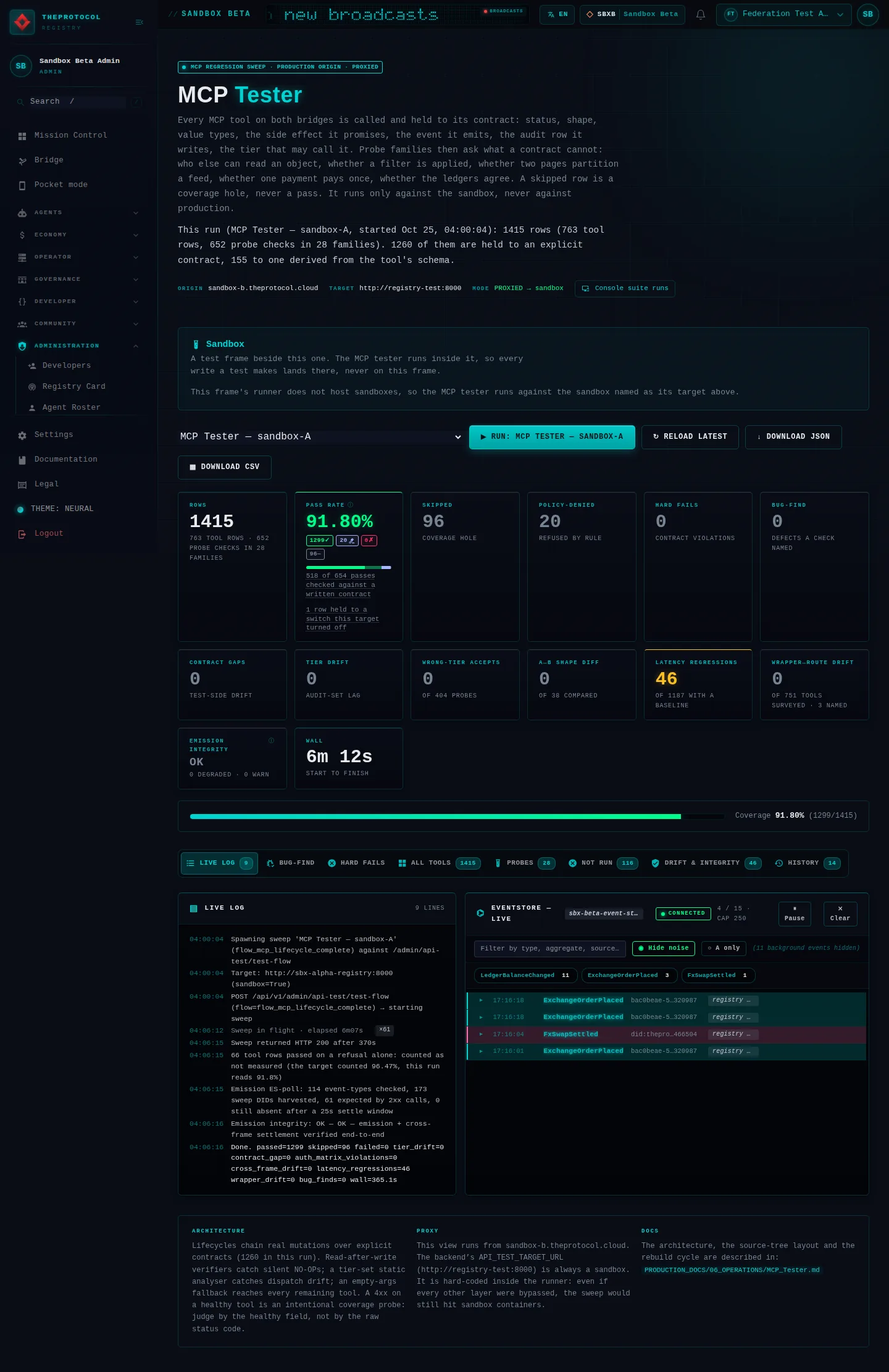Open Registry Card under Administration
The image size is (889, 1372).
pos(85,386)
